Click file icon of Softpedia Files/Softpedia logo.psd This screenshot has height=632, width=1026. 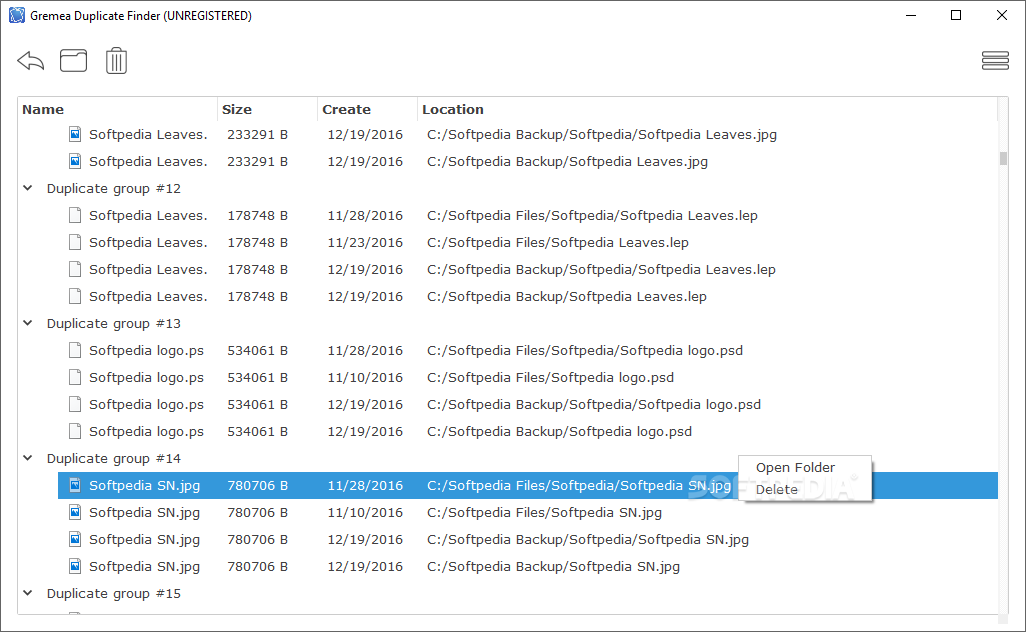(x=75, y=377)
